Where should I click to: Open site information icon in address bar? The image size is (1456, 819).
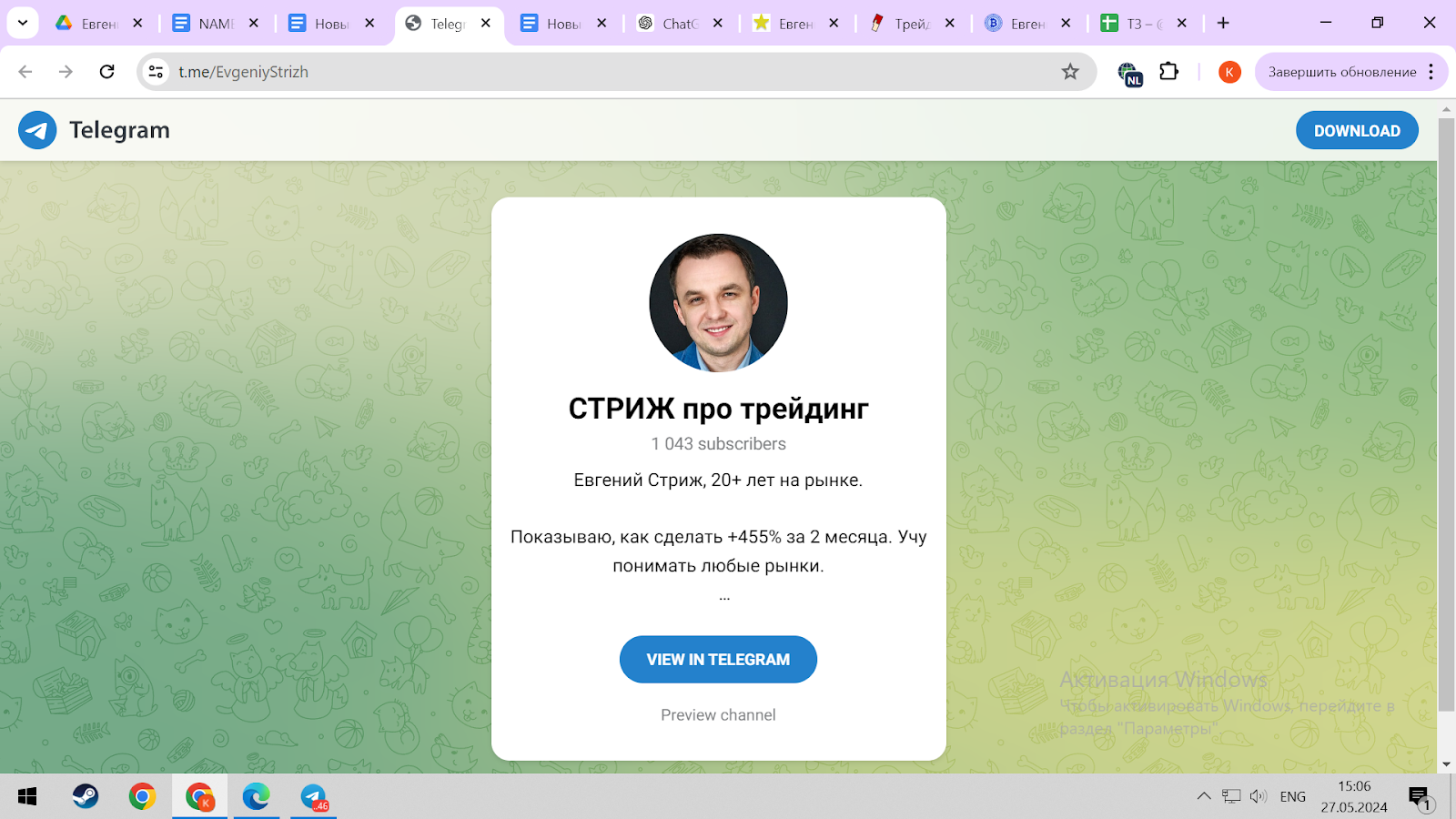156,72
